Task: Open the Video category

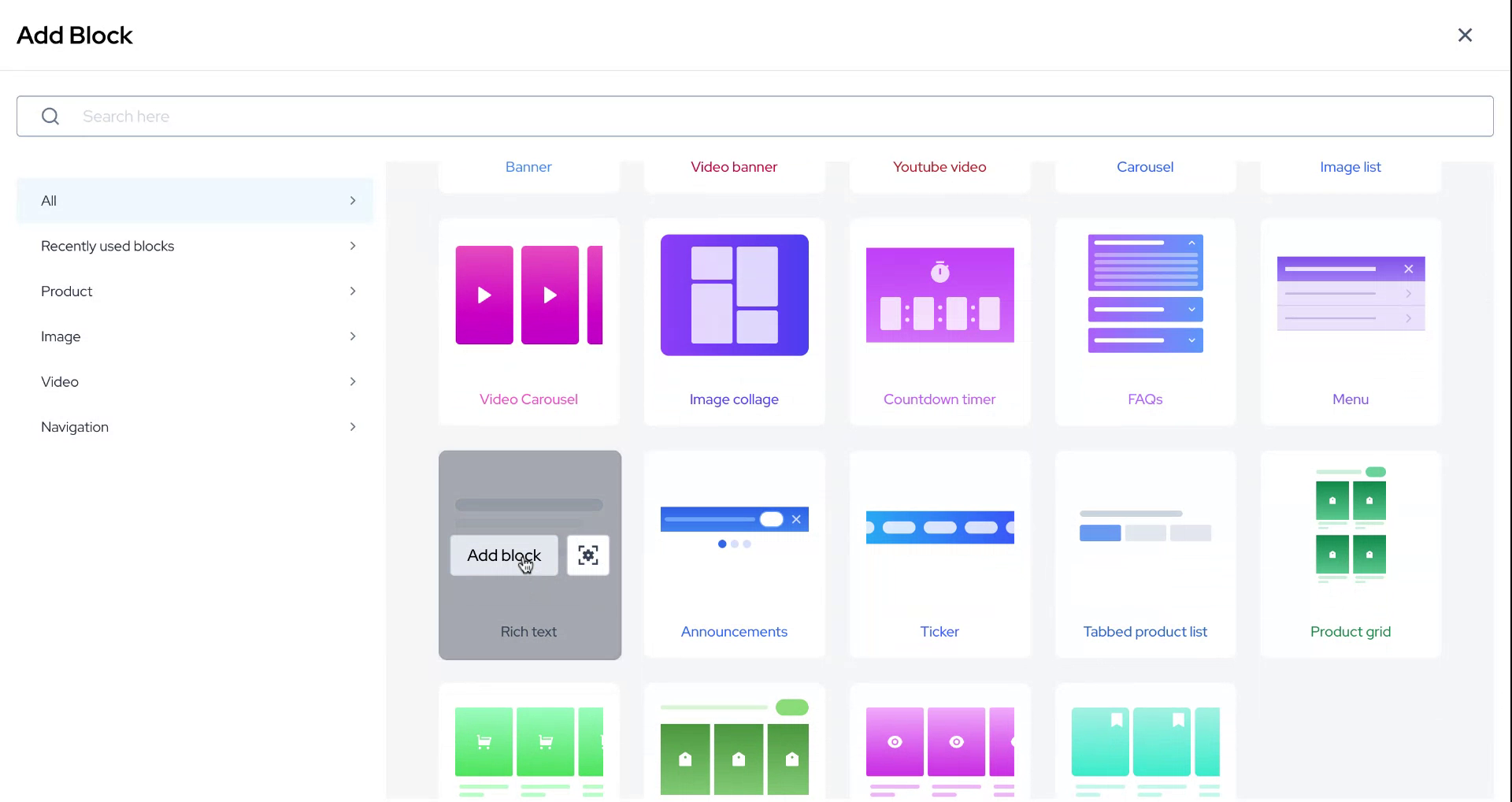Action: 195,381
